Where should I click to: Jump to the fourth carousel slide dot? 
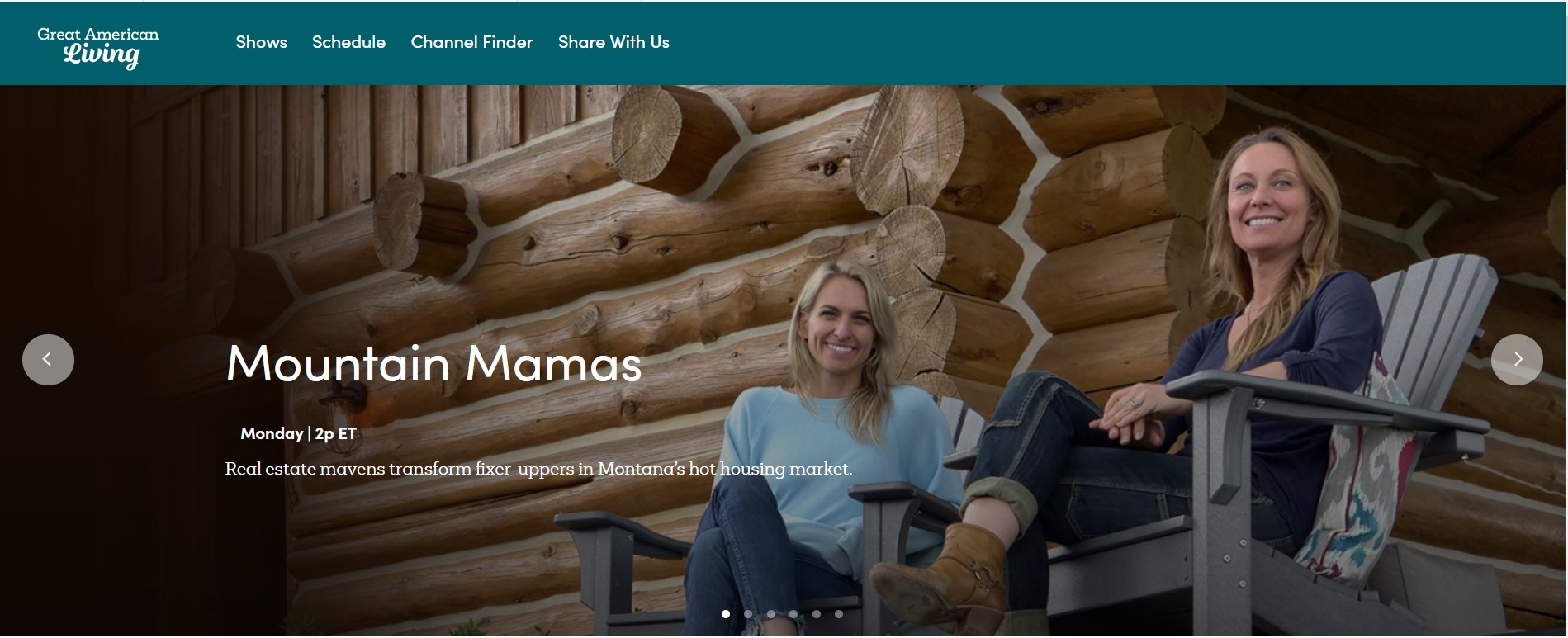pos(793,614)
